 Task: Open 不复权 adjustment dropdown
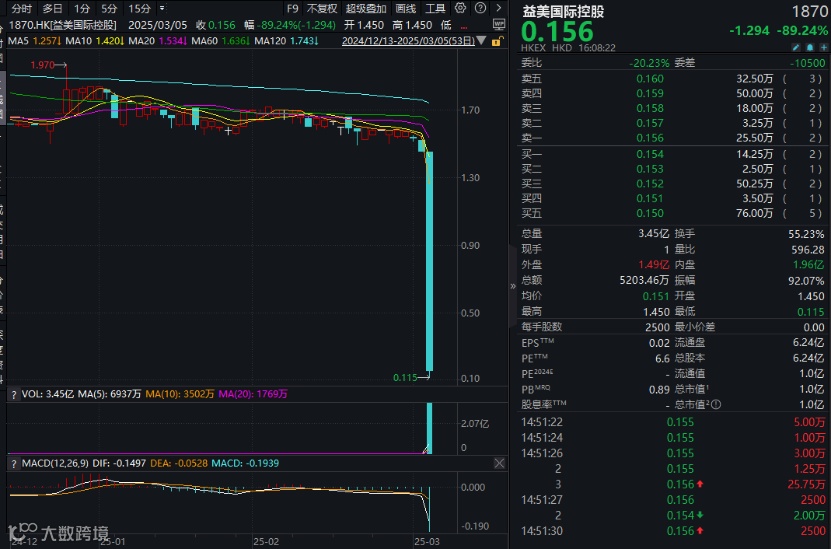[322, 8]
